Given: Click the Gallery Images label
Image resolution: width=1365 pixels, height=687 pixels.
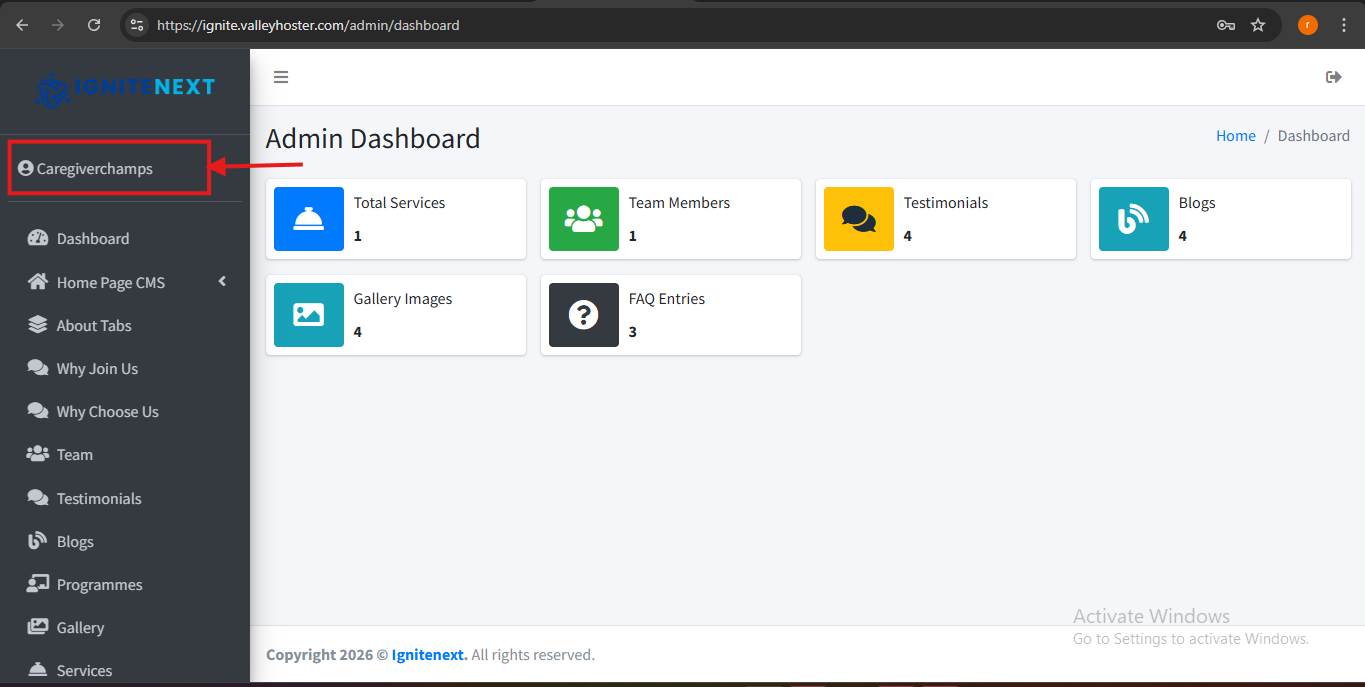Looking at the screenshot, I should point(403,299).
